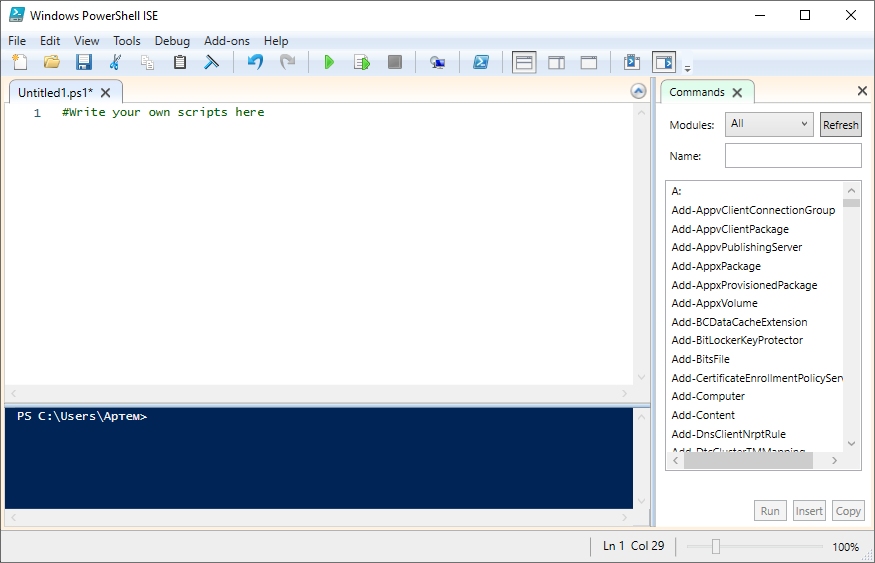Show script pane on the right layout

coord(556,62)
